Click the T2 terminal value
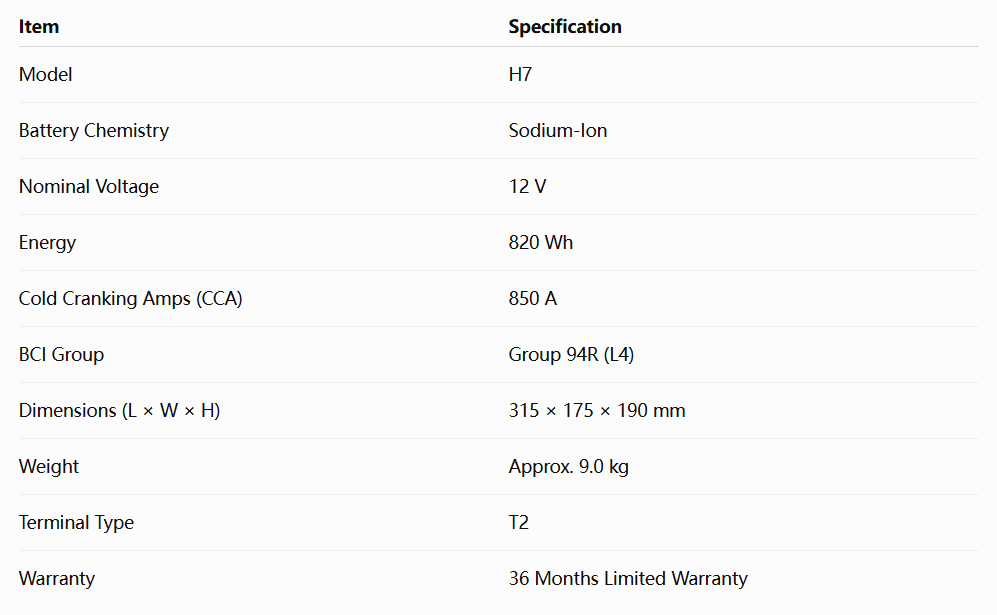 click(518, 522)
